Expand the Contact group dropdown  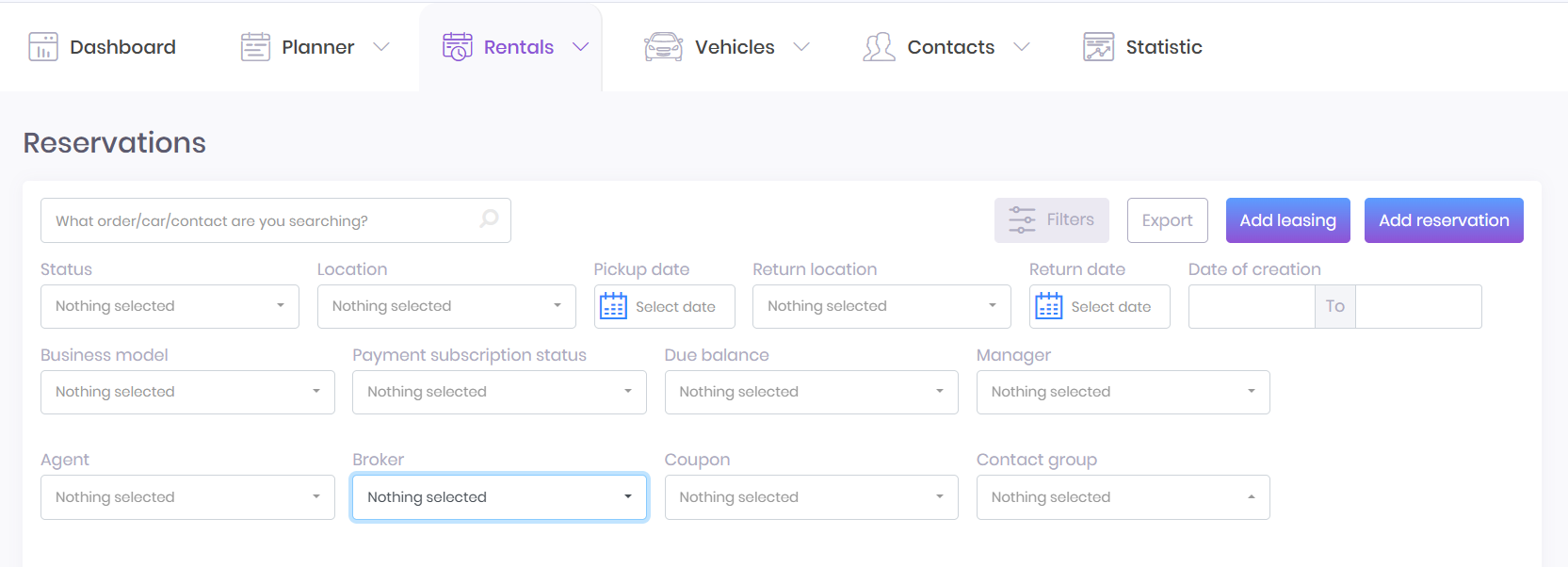tap(1123, 497)
